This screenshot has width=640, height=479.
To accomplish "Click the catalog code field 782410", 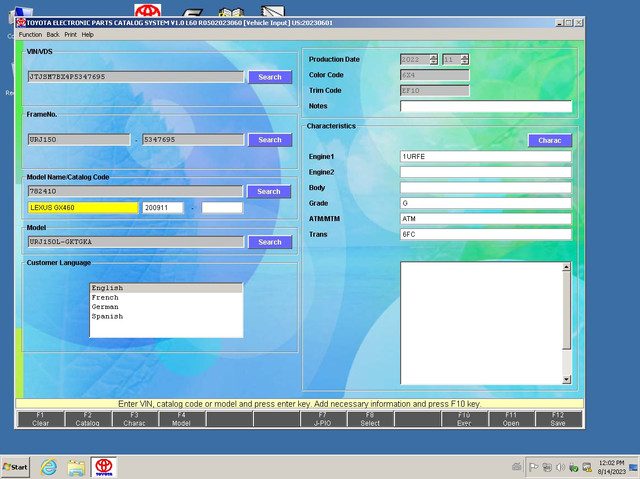I will (x=135, y=191).
